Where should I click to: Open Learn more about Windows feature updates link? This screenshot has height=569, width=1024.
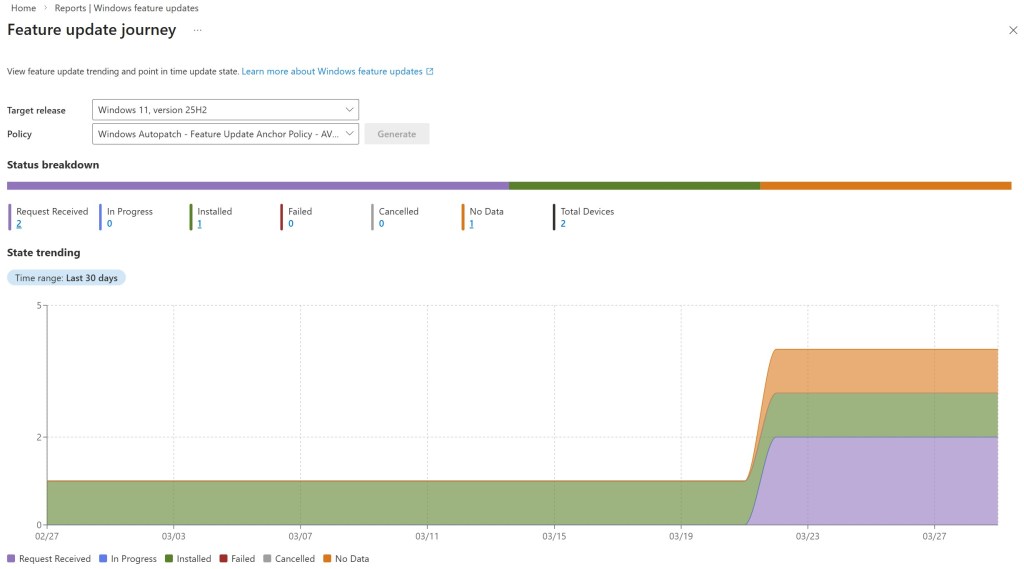(x=332, y=72)
